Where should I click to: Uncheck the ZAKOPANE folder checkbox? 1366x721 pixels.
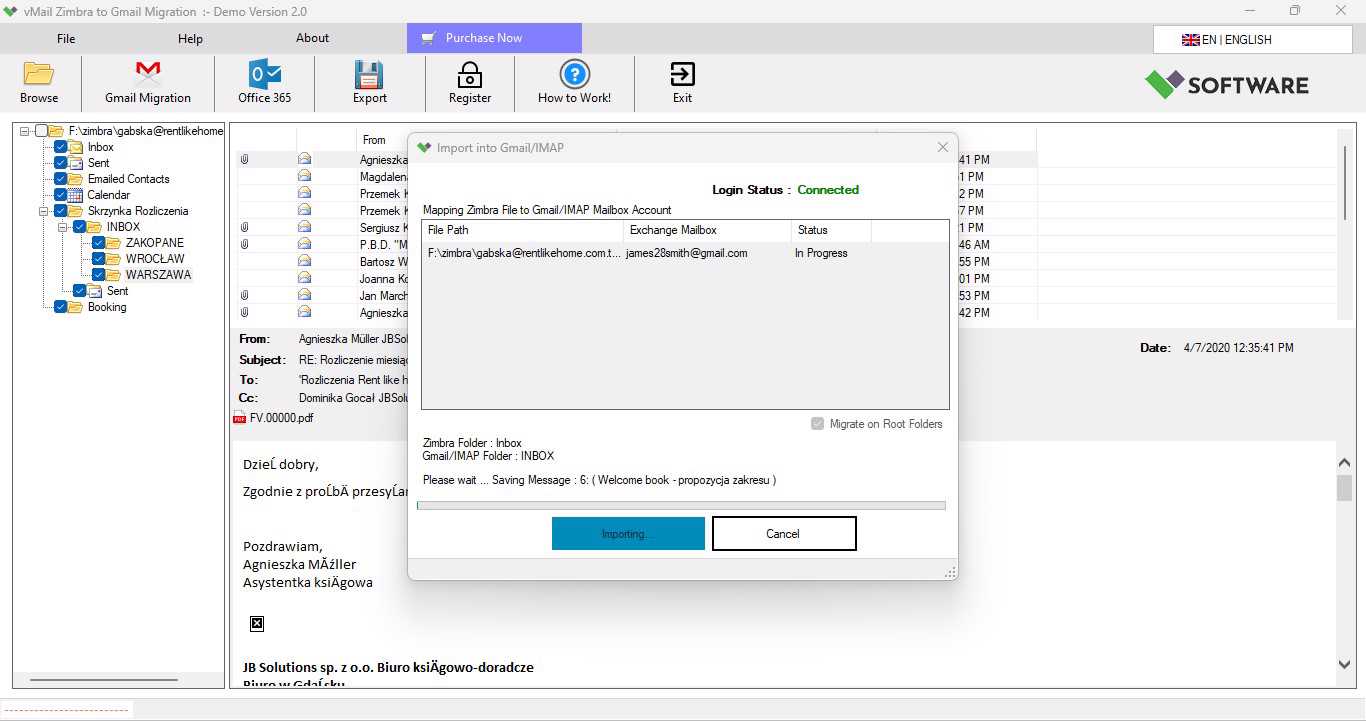coord(99,243)
